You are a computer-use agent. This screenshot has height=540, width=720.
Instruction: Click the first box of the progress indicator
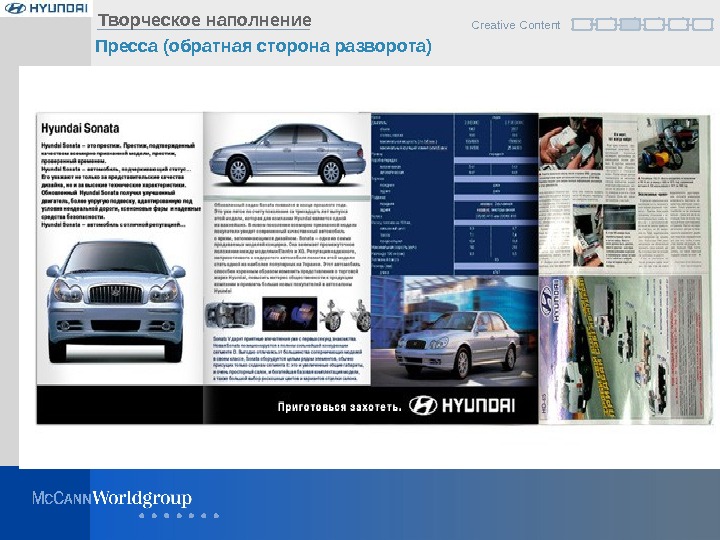(x=582, y=24)
